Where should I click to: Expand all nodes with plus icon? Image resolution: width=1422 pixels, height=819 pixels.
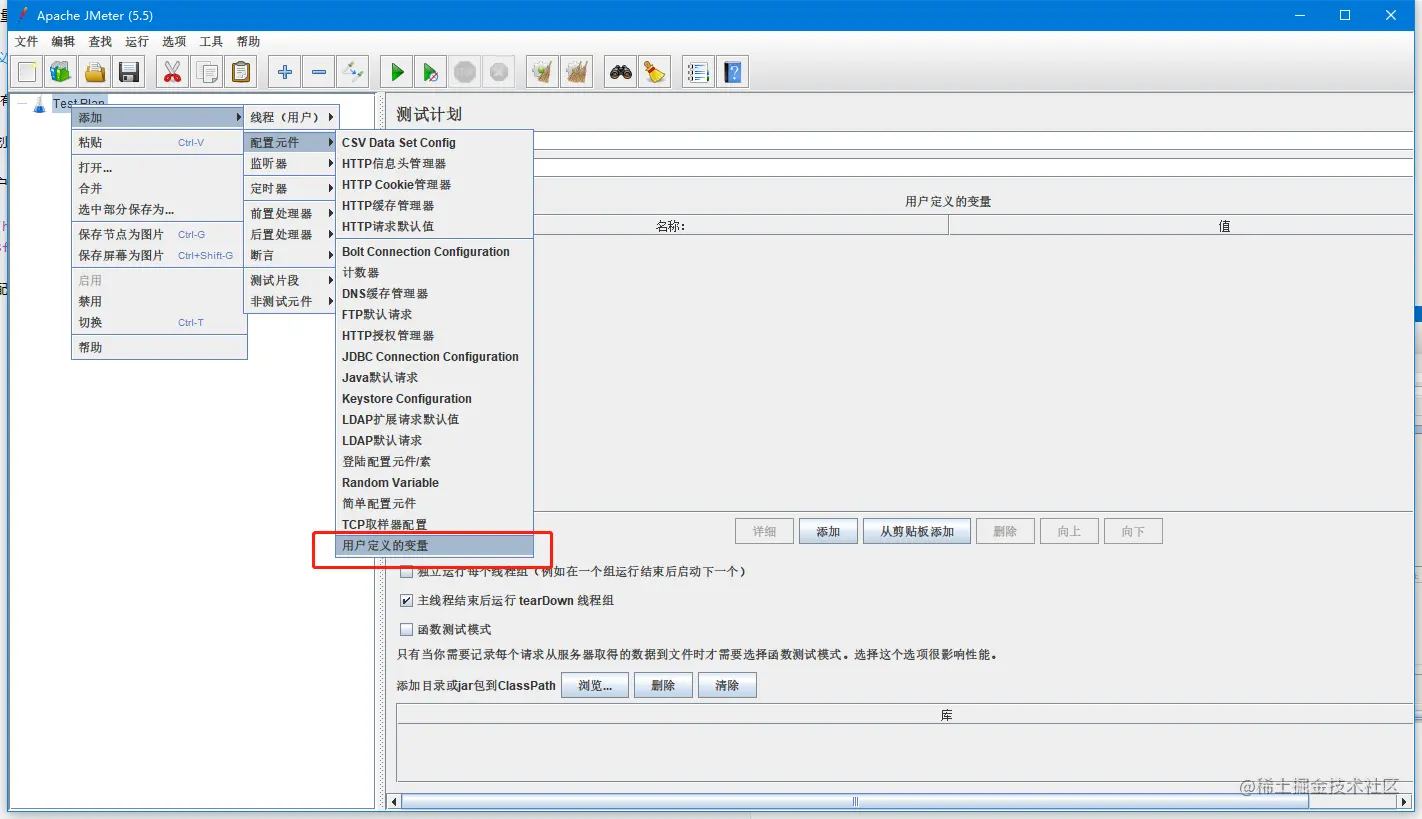pyautogui.click(x=285, y=72)
